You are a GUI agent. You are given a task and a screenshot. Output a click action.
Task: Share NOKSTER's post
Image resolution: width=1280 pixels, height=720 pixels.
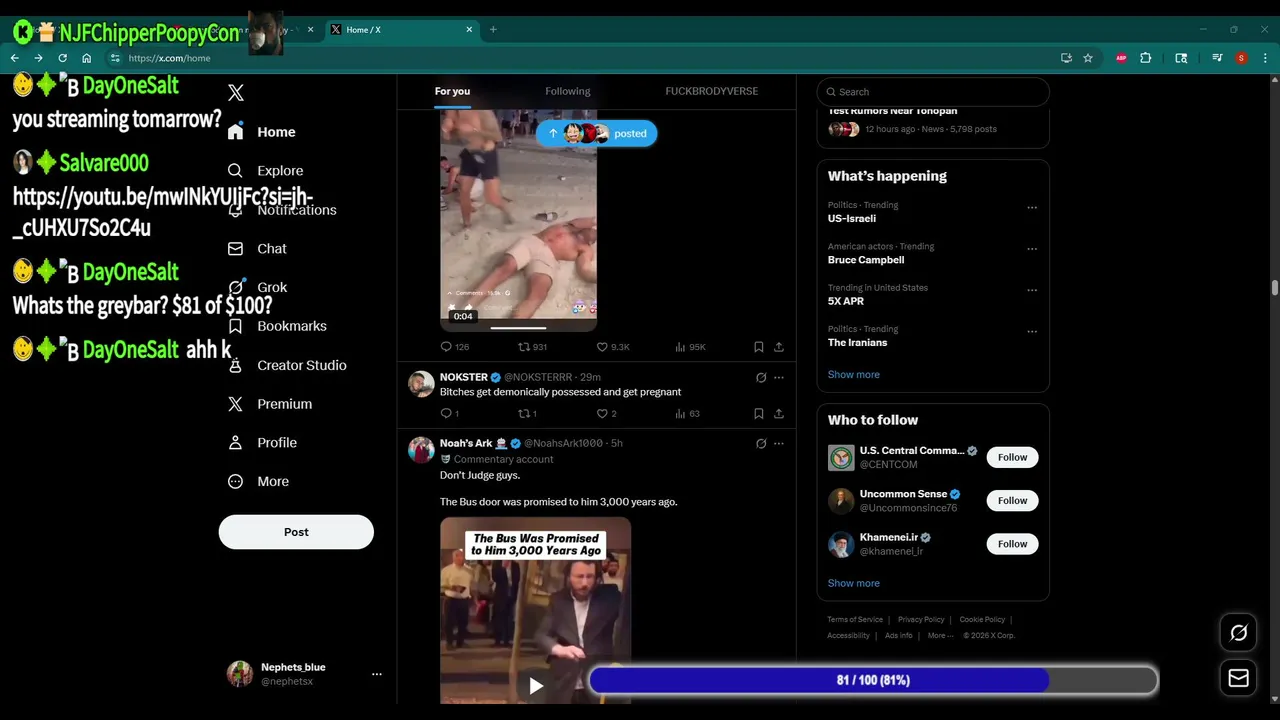tap(779, 414)
